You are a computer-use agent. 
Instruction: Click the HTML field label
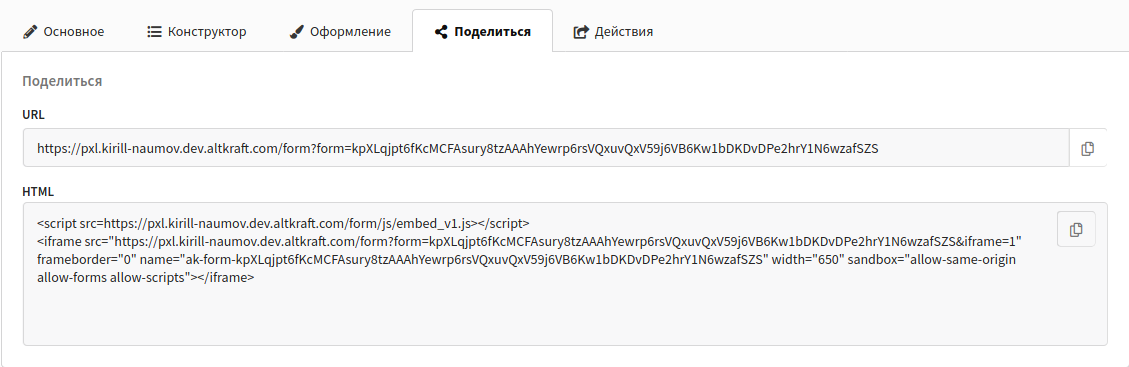[38, 191]
